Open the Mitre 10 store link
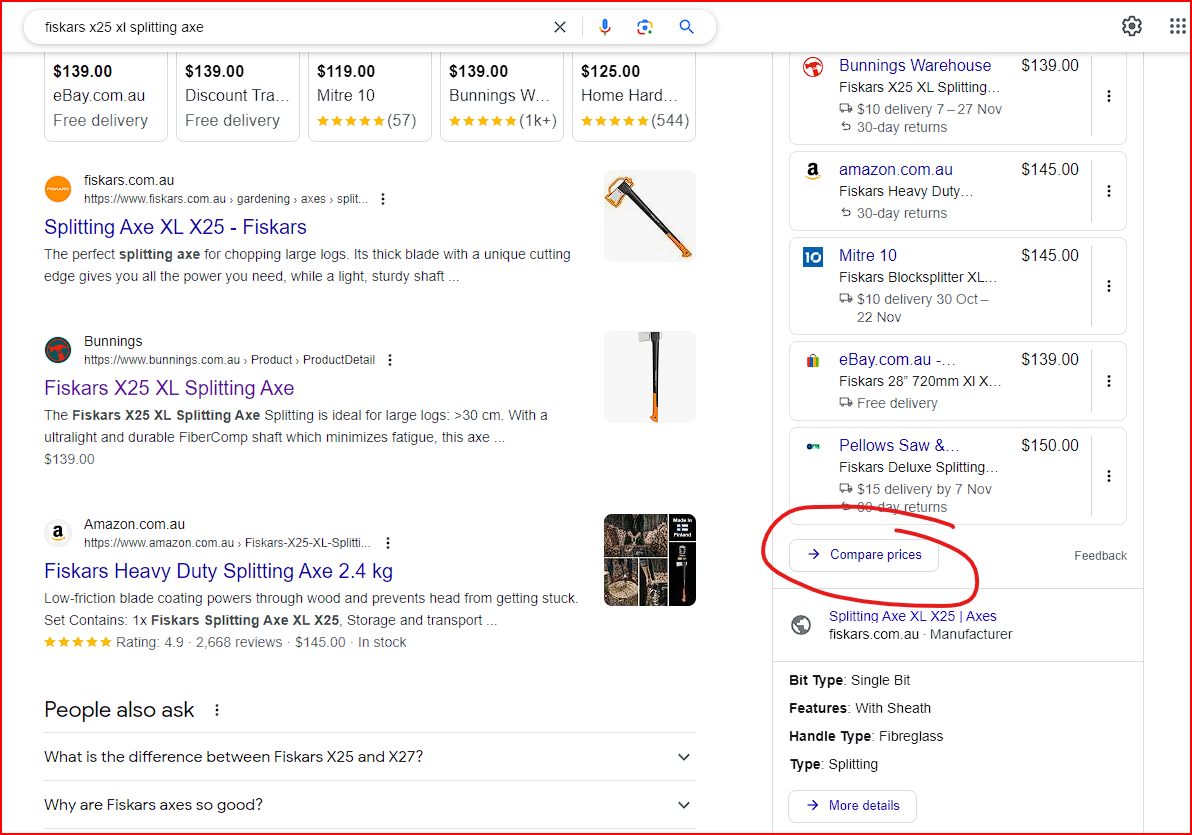Viewport: 1192px width, 835px height. [x=867, y=256]
